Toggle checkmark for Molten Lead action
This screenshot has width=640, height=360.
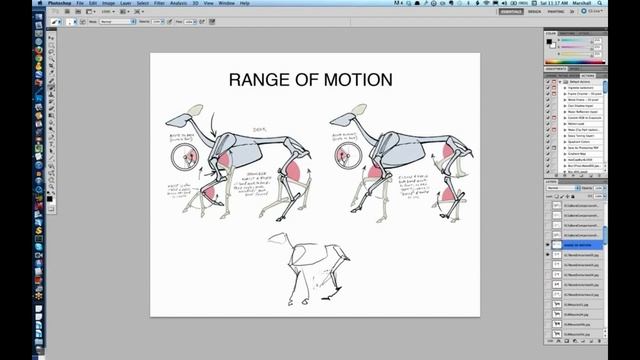pos(548,124)
